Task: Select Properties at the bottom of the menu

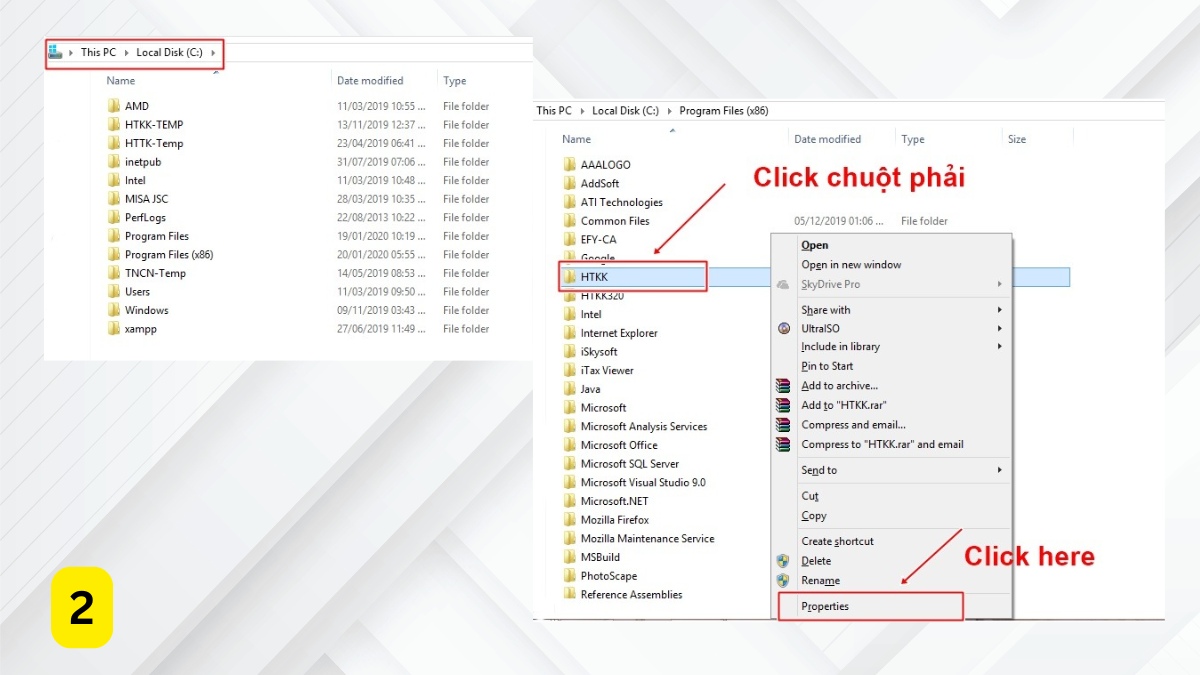Action: pyautogui.click(x=825, y=606)
